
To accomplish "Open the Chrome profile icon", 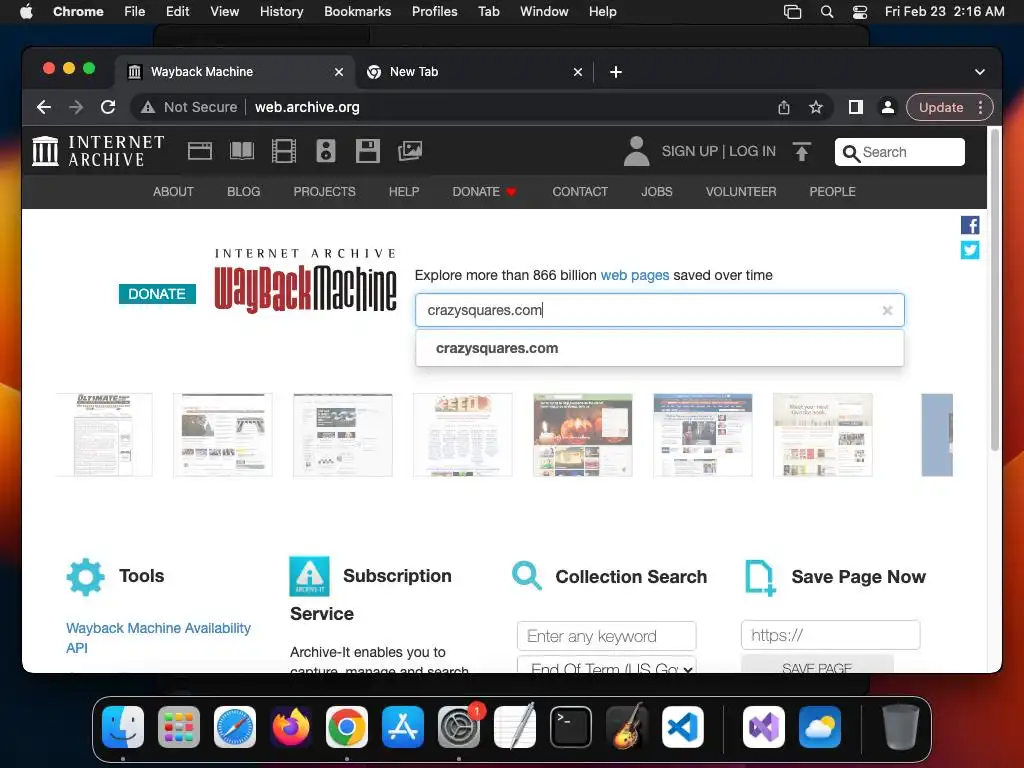I will (888, 107).
